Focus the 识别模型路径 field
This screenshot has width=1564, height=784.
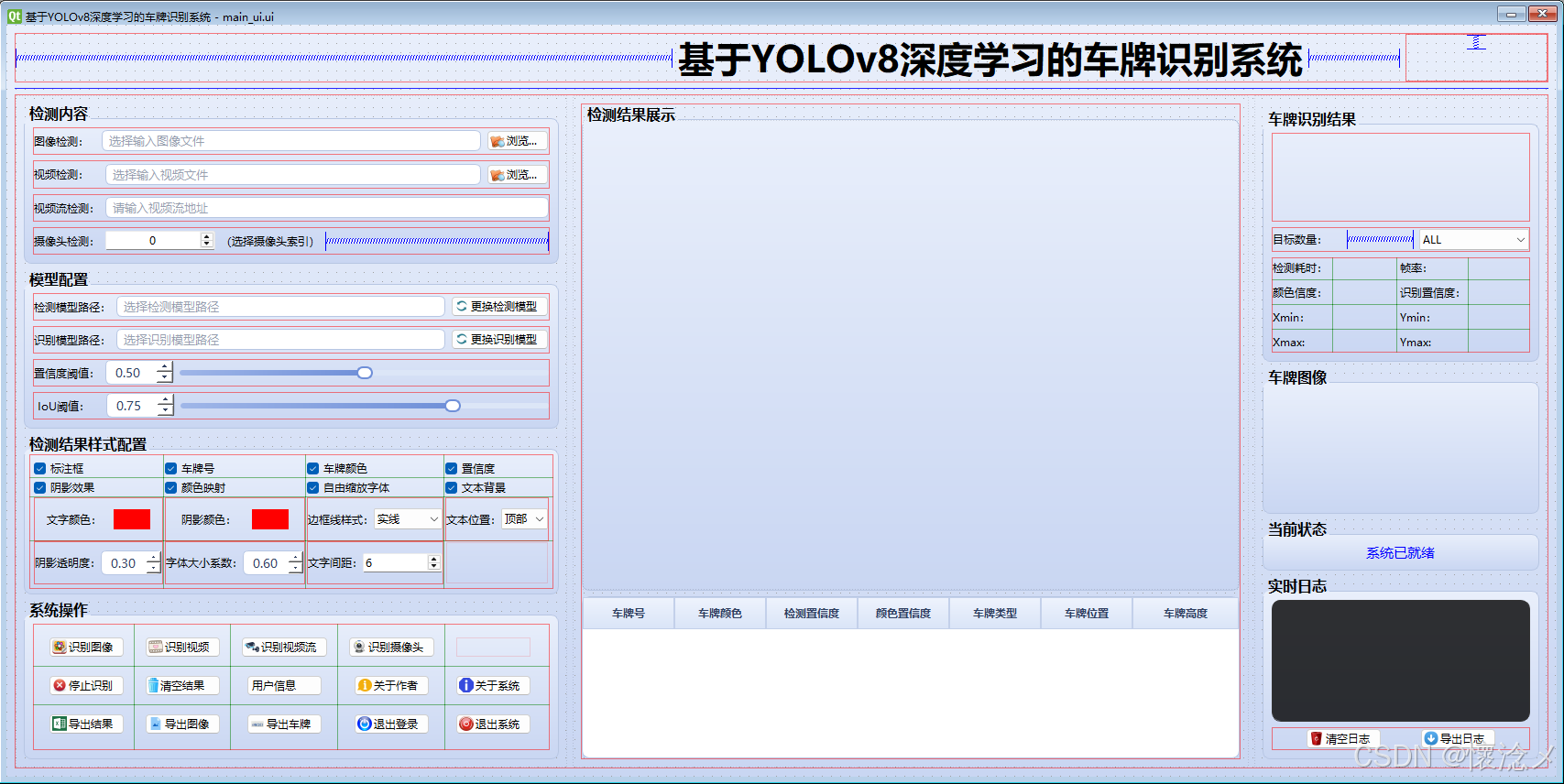click(280, 339)
